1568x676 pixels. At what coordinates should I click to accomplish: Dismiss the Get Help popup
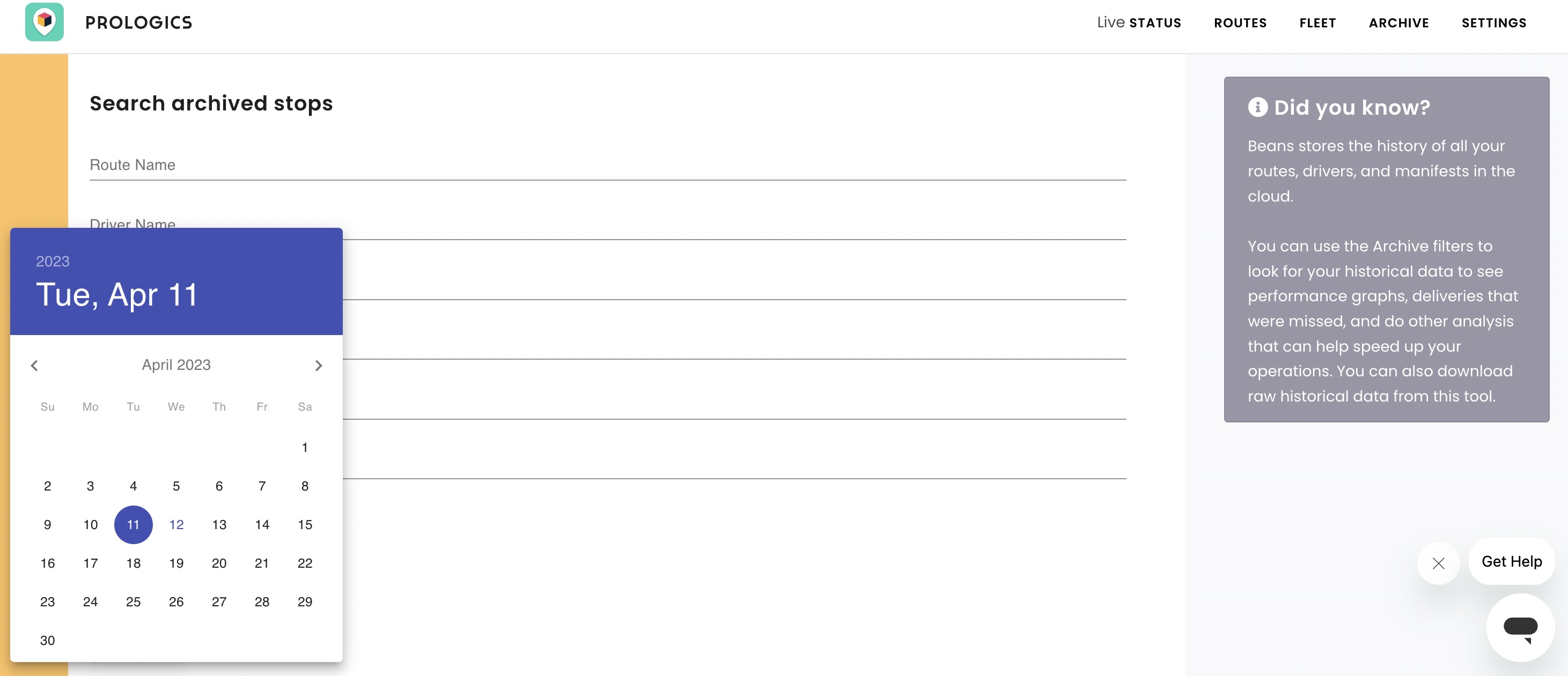click(1438, 563)
